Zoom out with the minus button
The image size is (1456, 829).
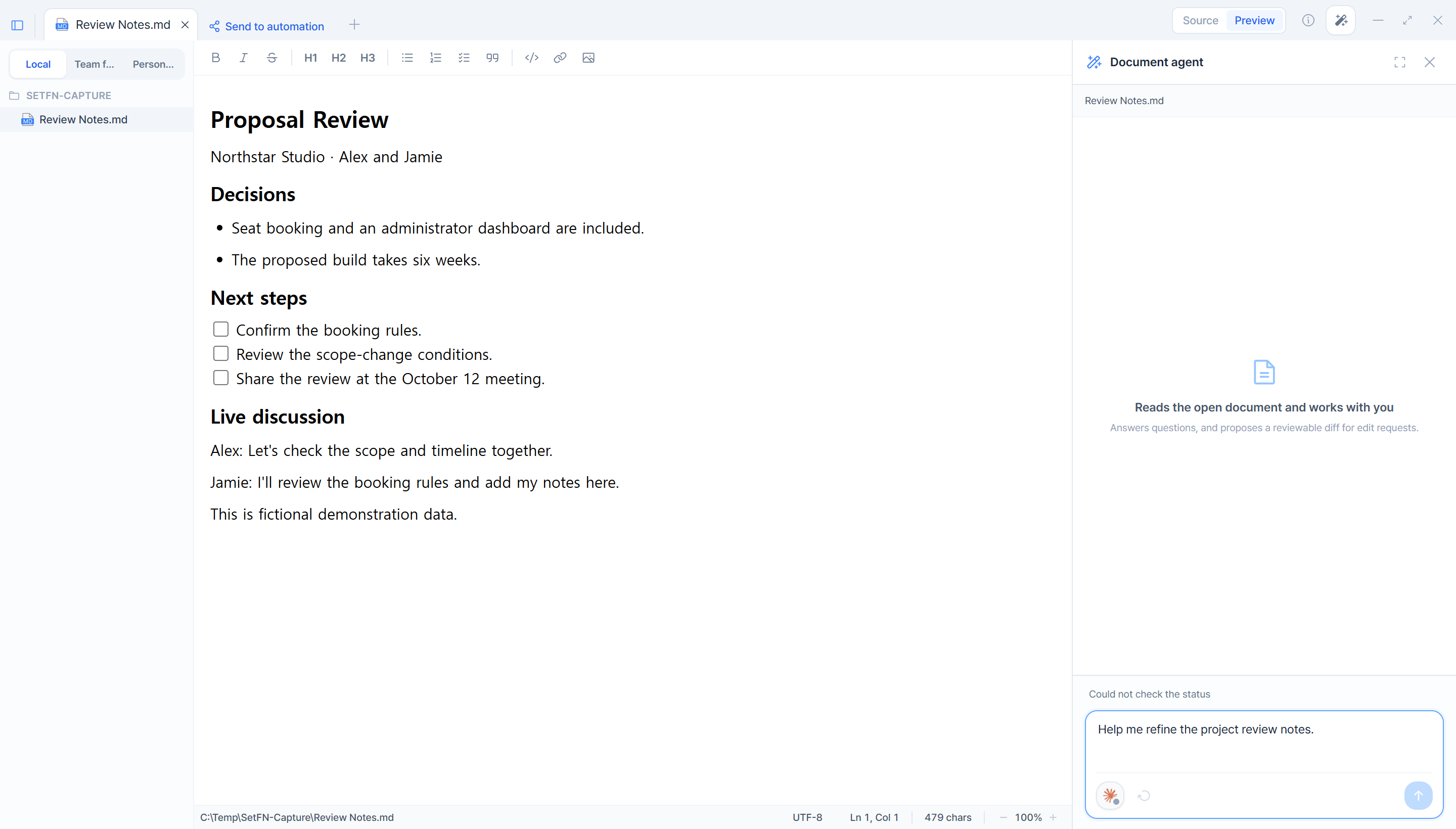(x=1004, y=817)
